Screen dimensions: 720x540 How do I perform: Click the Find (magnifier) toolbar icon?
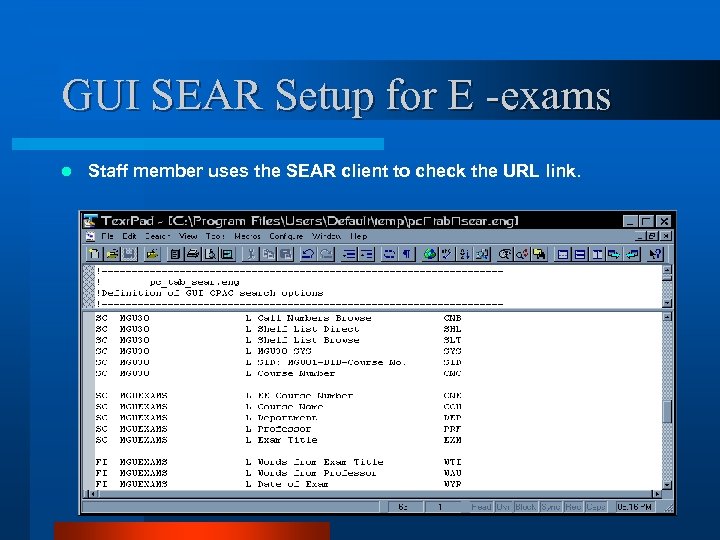point(505,254)
